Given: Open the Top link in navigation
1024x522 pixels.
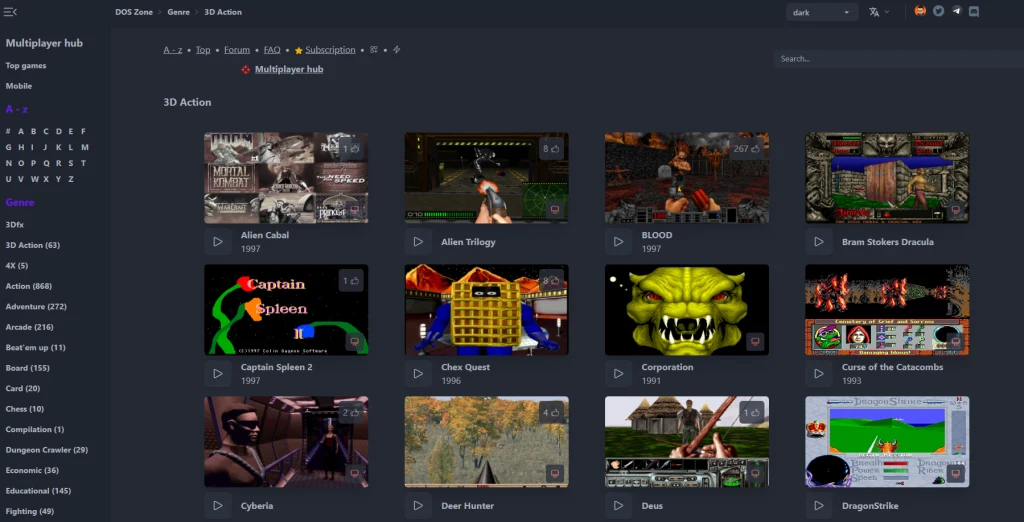Looking at the screenshot, I should tap(203, 50).
